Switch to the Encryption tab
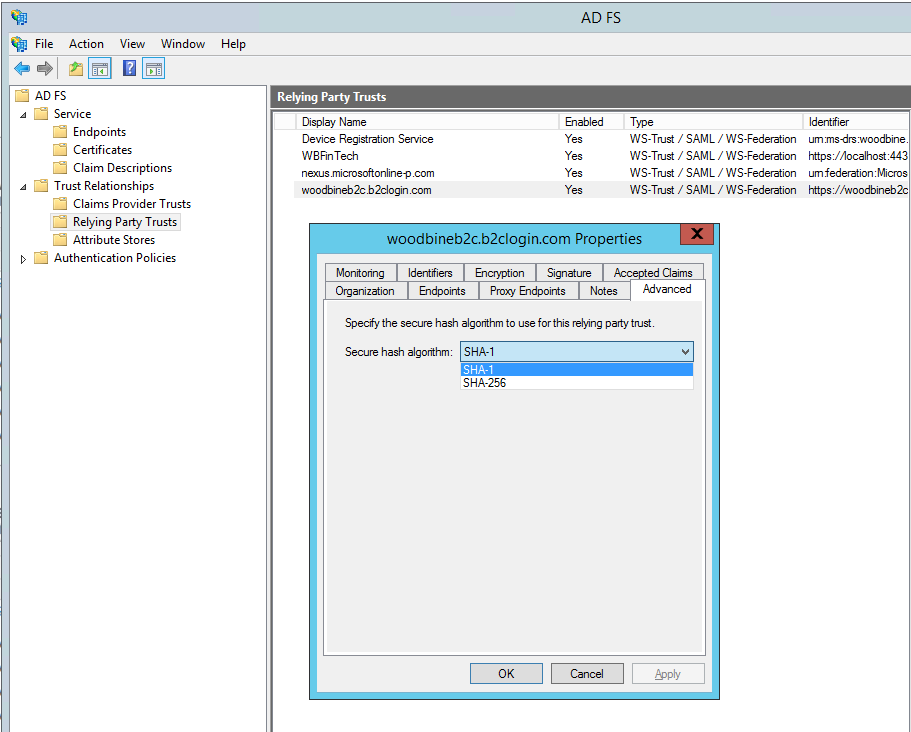The width and height of the screenshot is (911, 732). (x=500, y=272)
